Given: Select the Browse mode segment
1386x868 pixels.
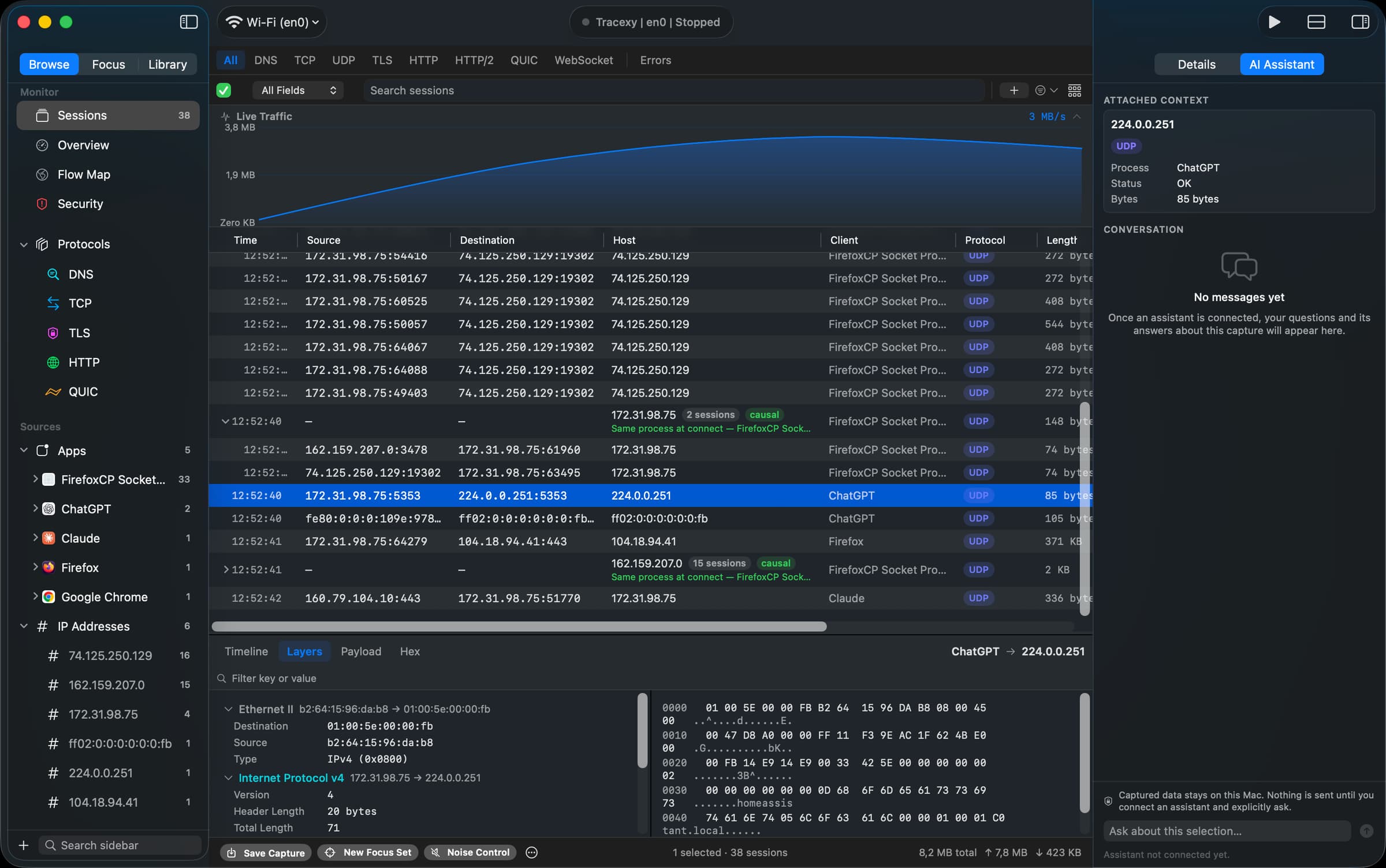Looking at the screenshot, I should [49, 64].
